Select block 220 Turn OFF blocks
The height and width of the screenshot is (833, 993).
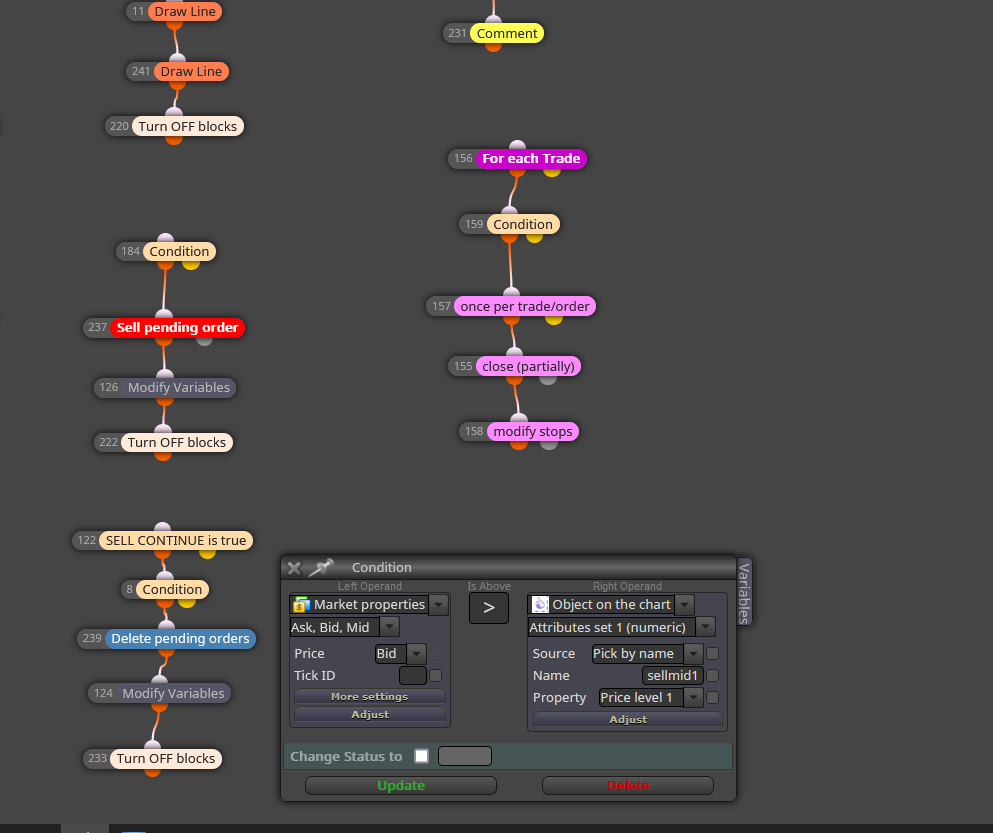[x=187, y=126]
